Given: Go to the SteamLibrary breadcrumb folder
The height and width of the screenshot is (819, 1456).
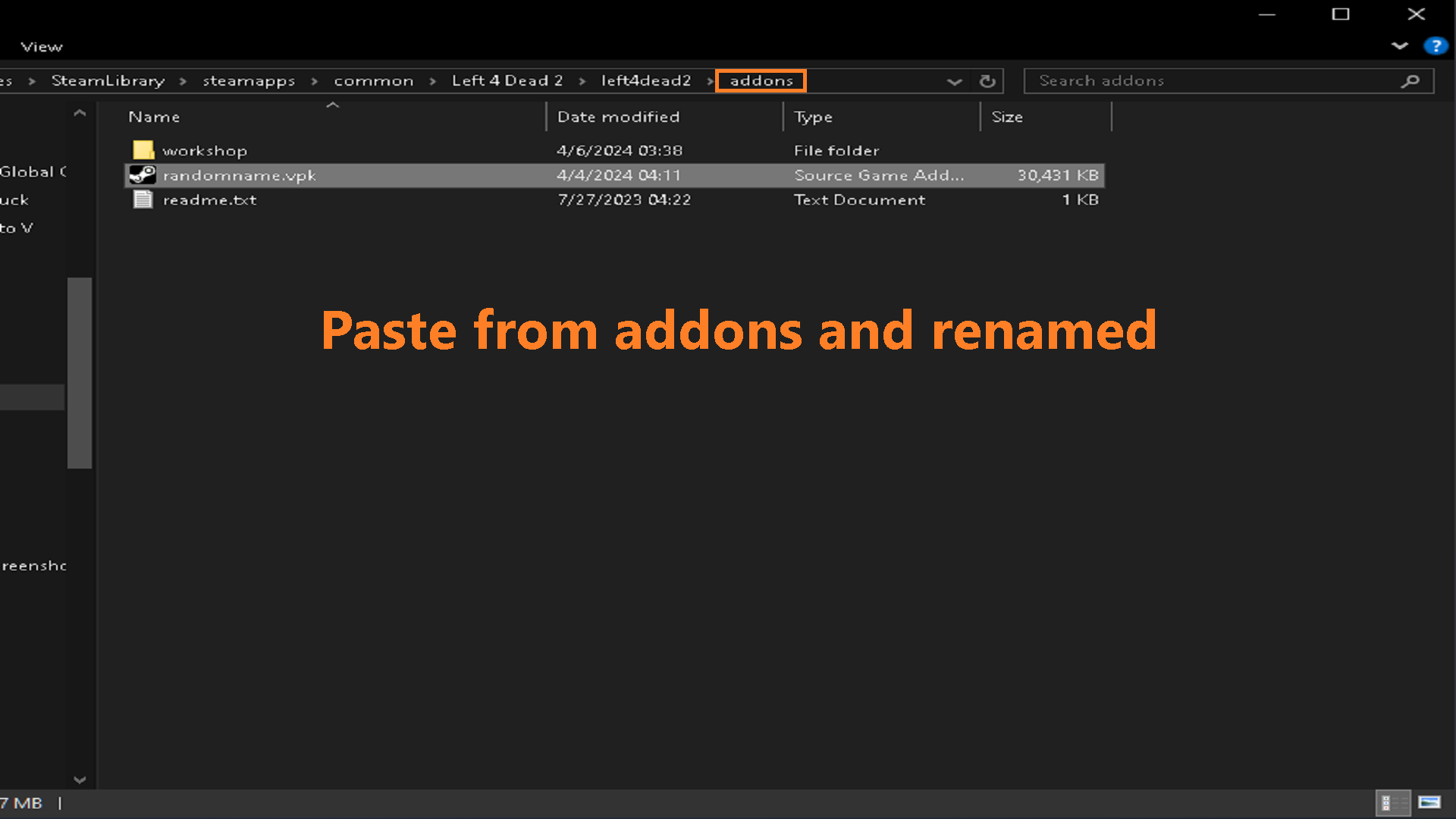Looking at the screenshot, I should tap(108, 81).
